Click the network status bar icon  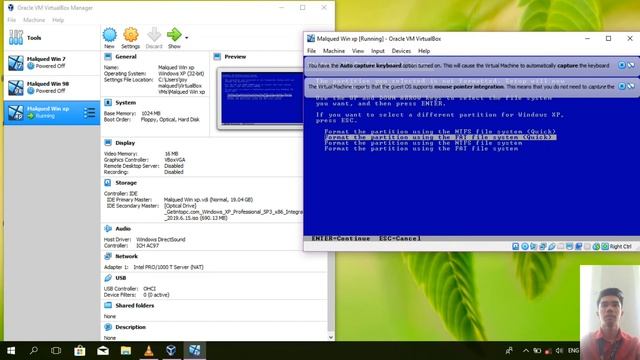pos(543,247)
